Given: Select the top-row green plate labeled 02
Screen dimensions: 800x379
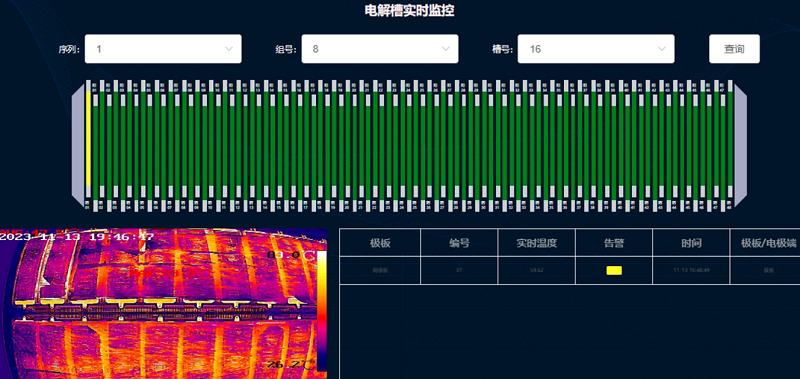Looking at the screenshot, I should click(102, 139).
